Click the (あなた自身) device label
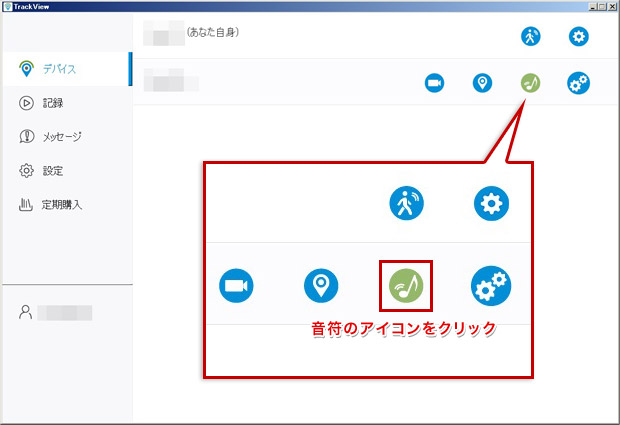The height and width of the screenshot is (425, 620). coord(213,32)
